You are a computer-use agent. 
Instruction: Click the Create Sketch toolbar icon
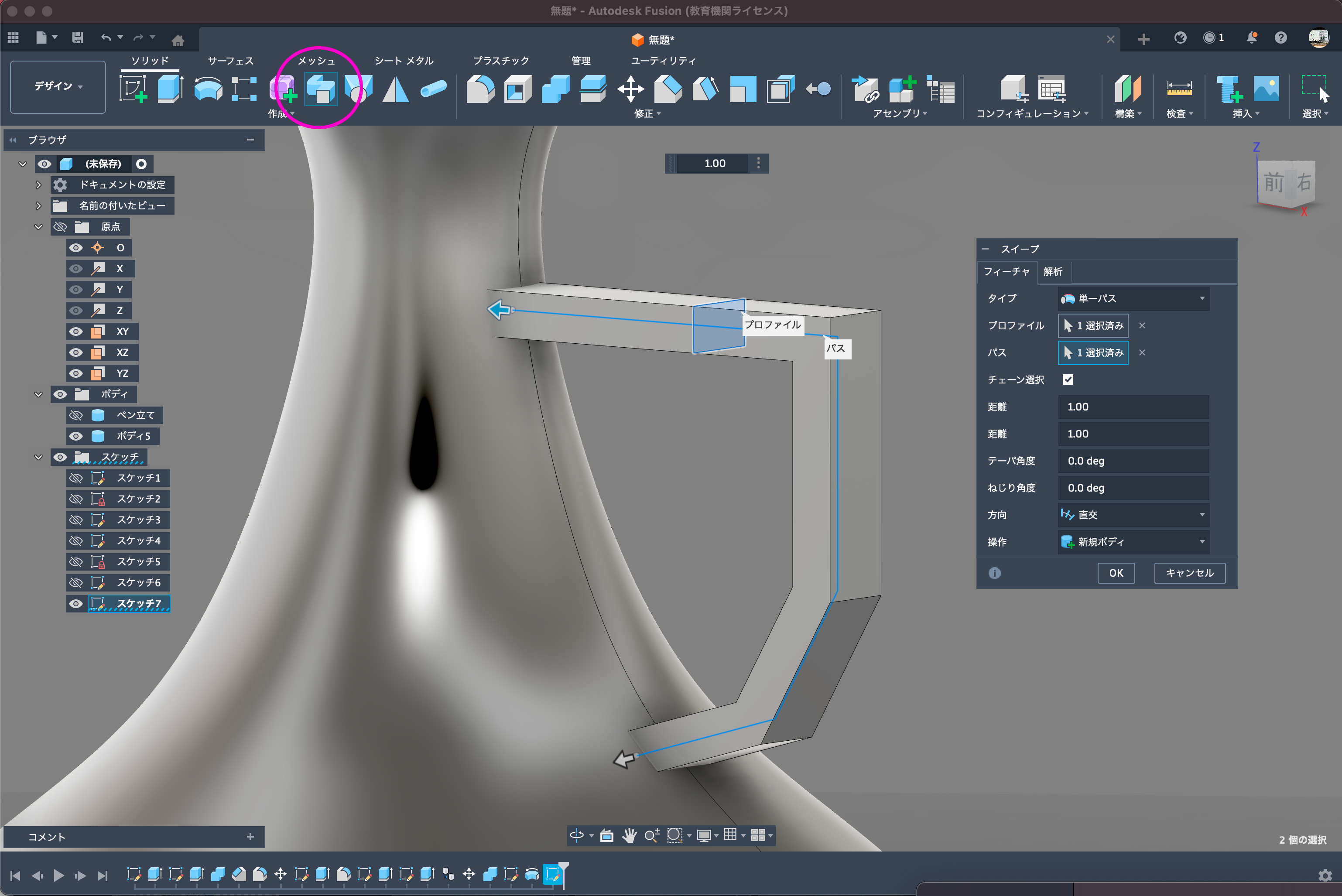pyautogui.click(x=133, y=89)
